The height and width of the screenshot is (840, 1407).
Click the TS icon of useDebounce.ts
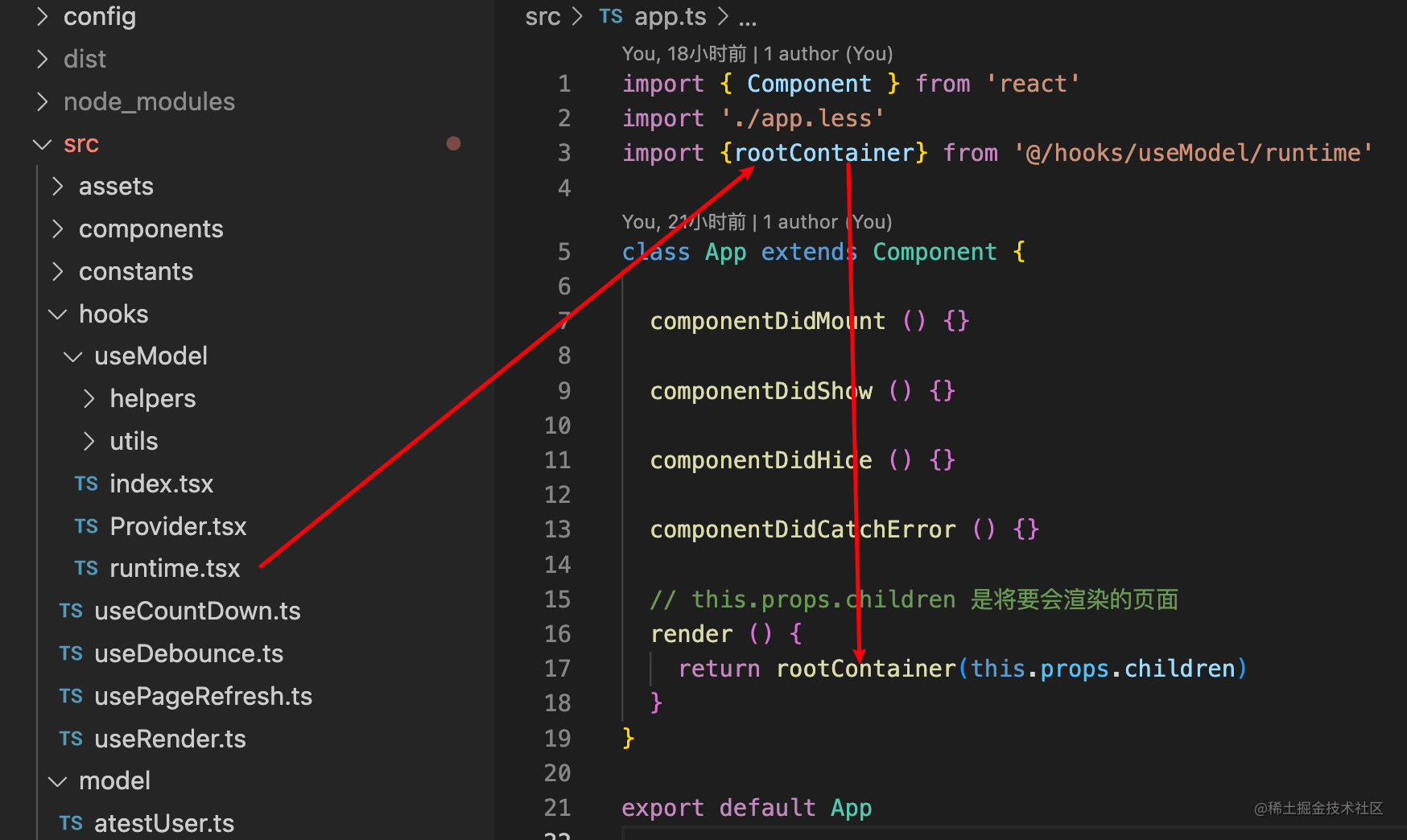point(71,654)
